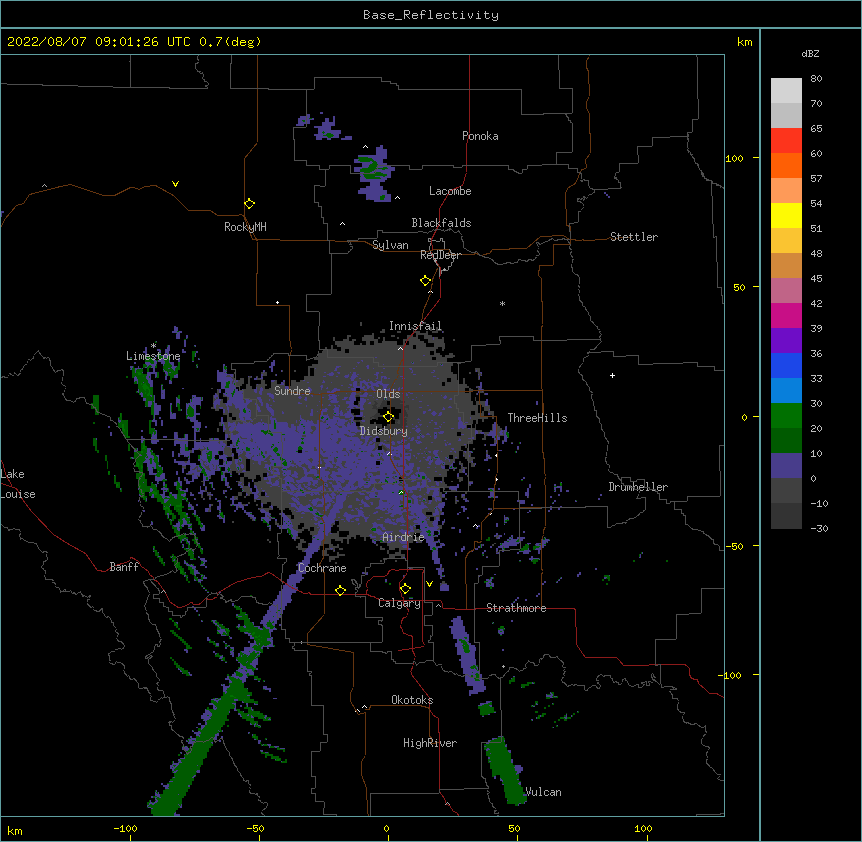Click the Limestone label

pyautogui.click(x=153, y=356)
